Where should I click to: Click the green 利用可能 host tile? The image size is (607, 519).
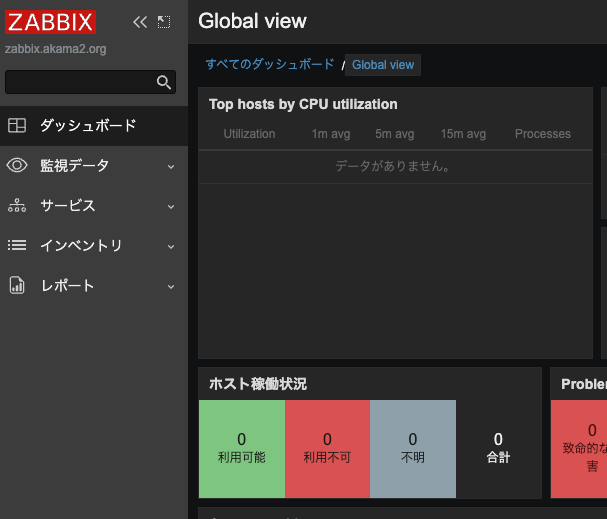point(242,449)
